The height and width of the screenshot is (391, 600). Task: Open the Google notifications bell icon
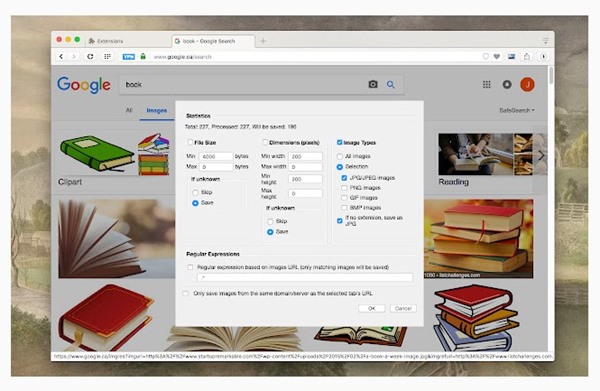507,84
